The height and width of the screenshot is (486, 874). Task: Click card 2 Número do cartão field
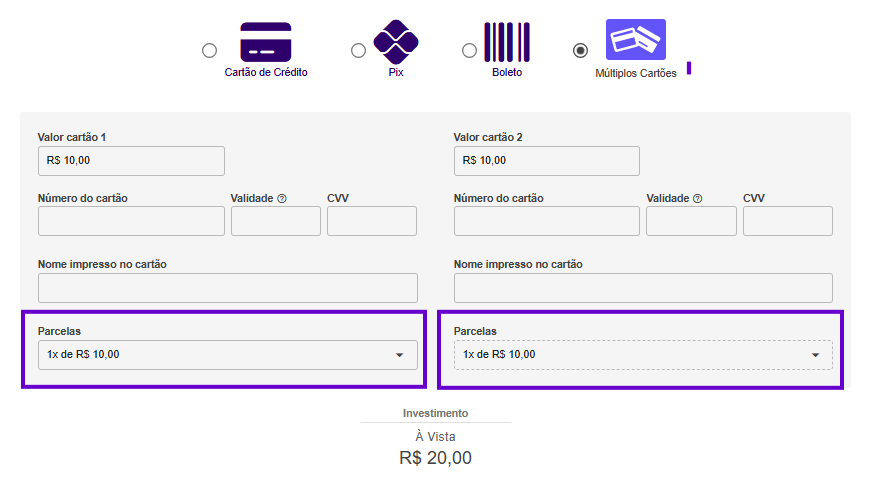(x=547, y=221)
